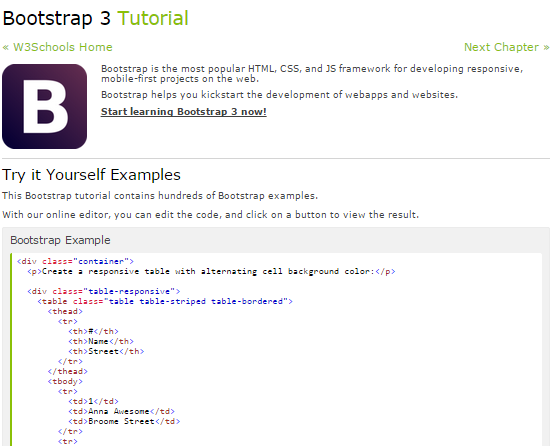This screenshot has height=446, width=556.
Task: Click the 'Bootstrap Example' box title
Action: 60,240
